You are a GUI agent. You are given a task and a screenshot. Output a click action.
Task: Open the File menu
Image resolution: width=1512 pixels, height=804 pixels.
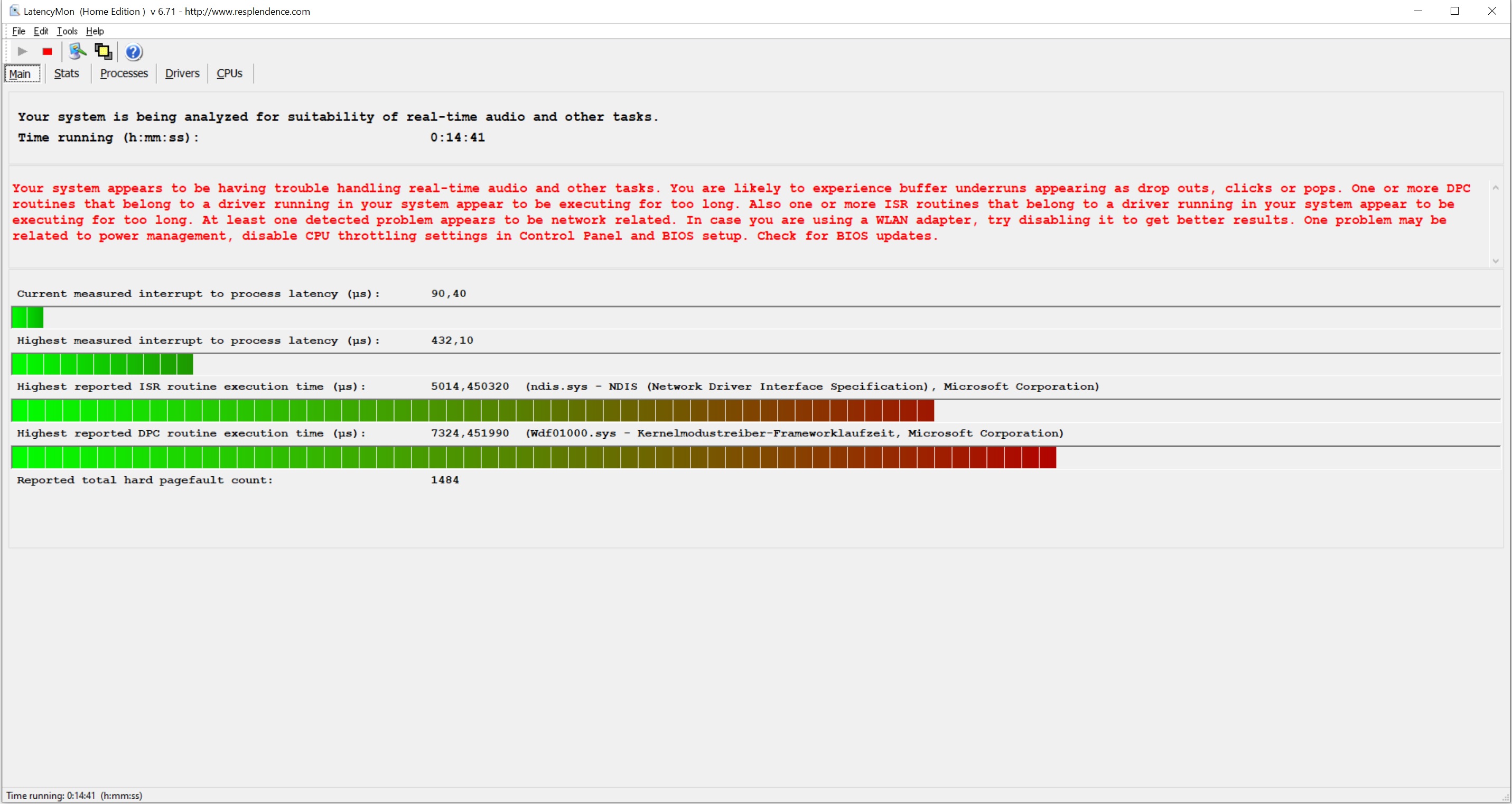19,31
